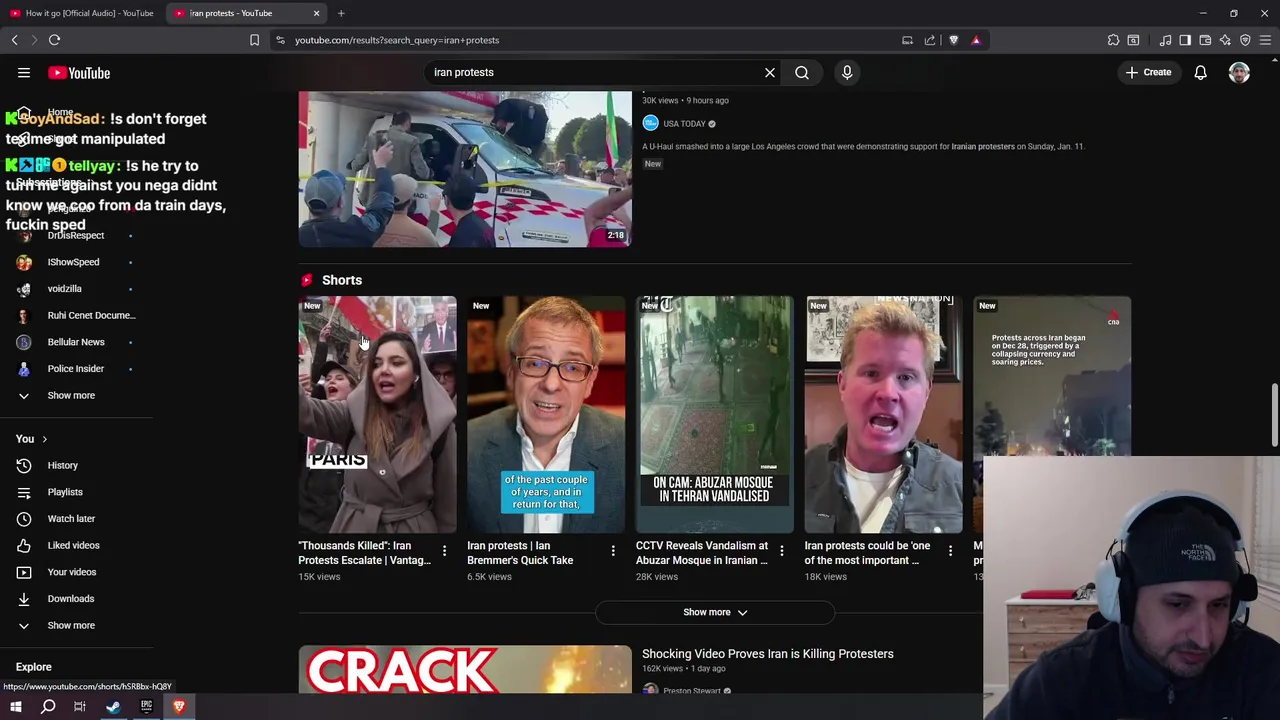Screen dimensions: 1280x720
Task: Open the 'You' section chevron
Action: pyautogui.click(x=44, y=439)
